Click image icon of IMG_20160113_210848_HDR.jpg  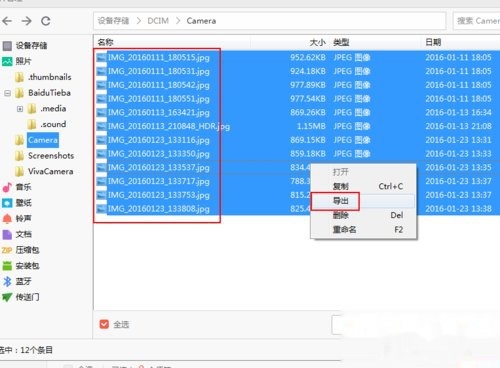pos(101,127)
